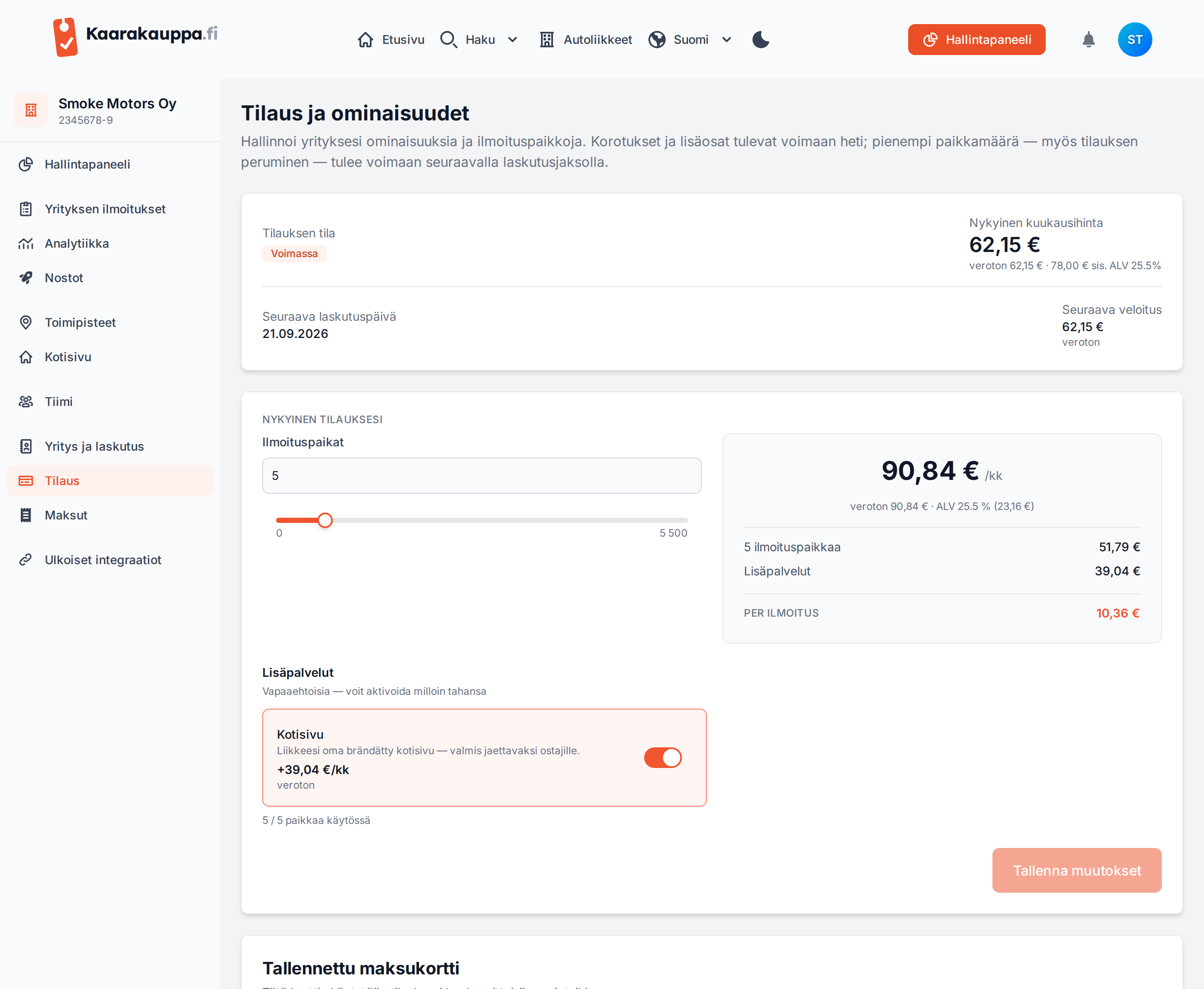1204x989 pixels.
Task: Click the Voimassa status badge
Action: [294, 254]
